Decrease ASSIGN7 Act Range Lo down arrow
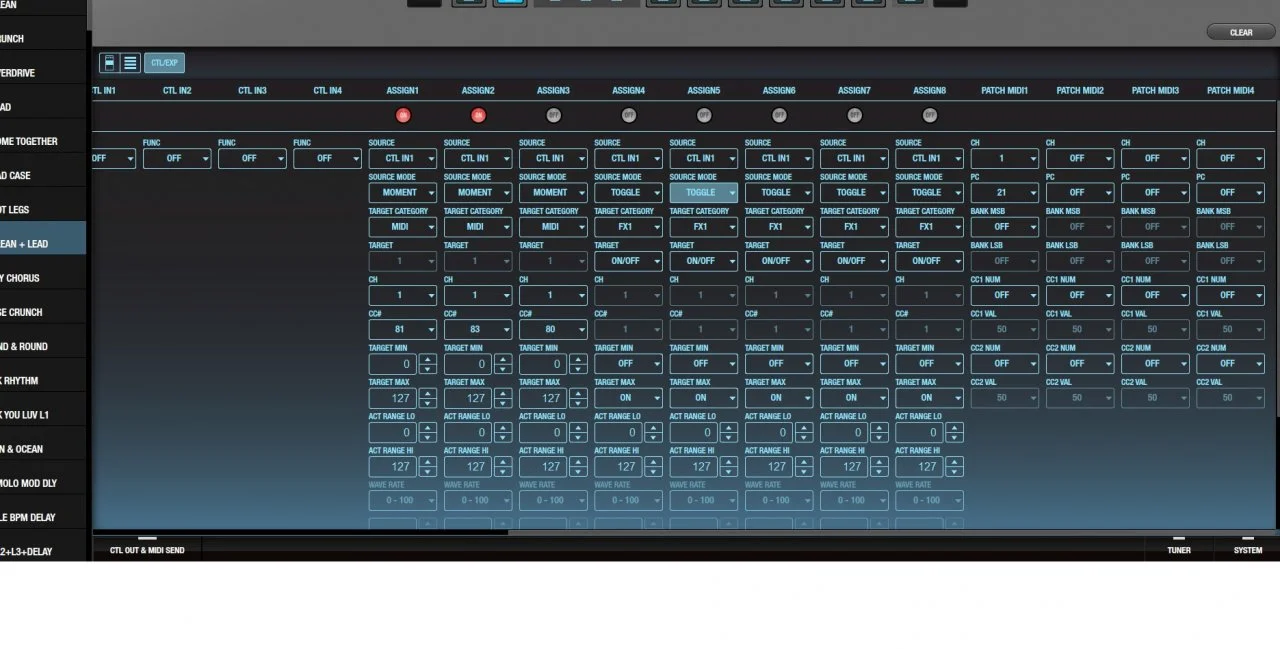1280x649 pixels. [879, 438]
